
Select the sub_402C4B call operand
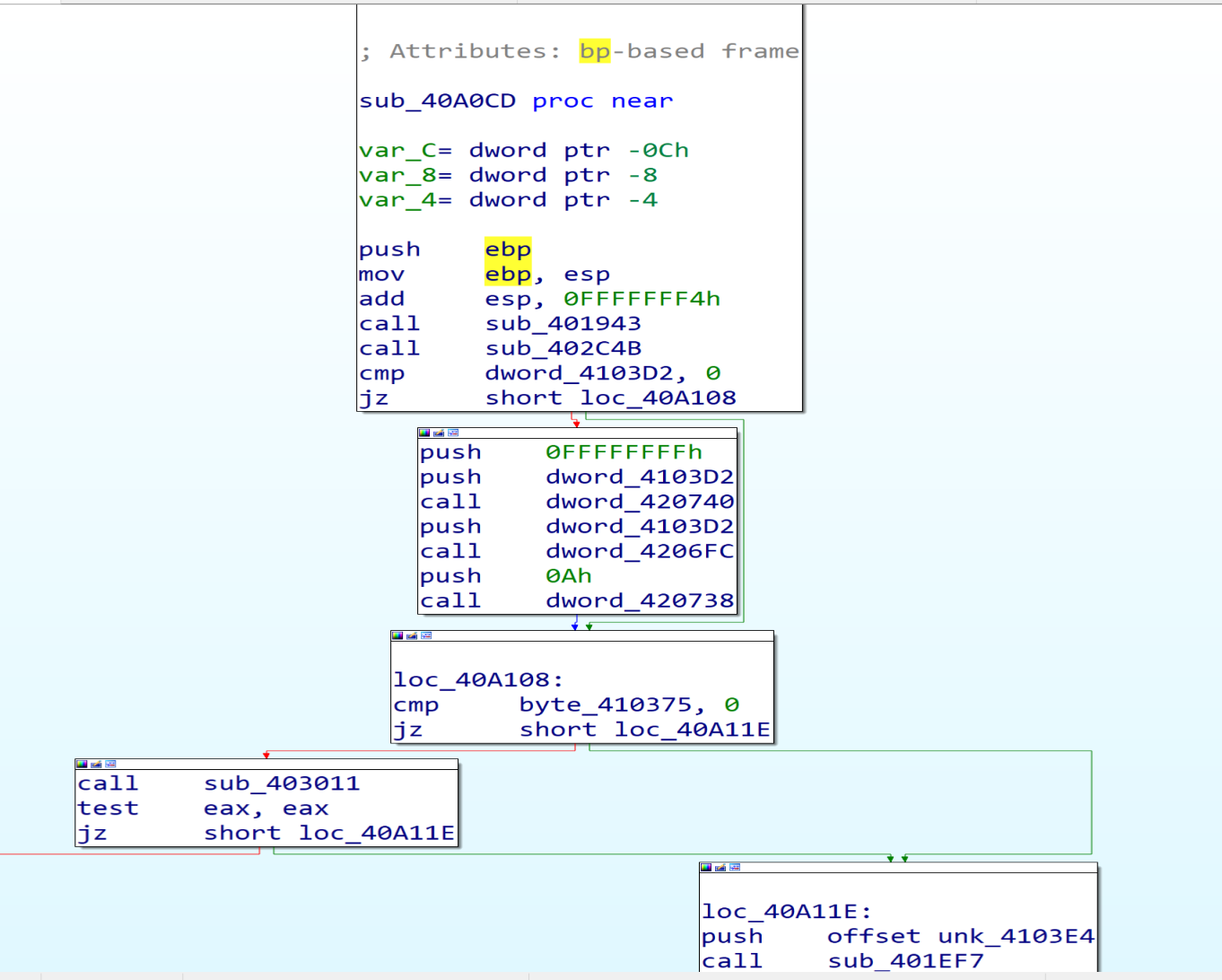(563, 348)
